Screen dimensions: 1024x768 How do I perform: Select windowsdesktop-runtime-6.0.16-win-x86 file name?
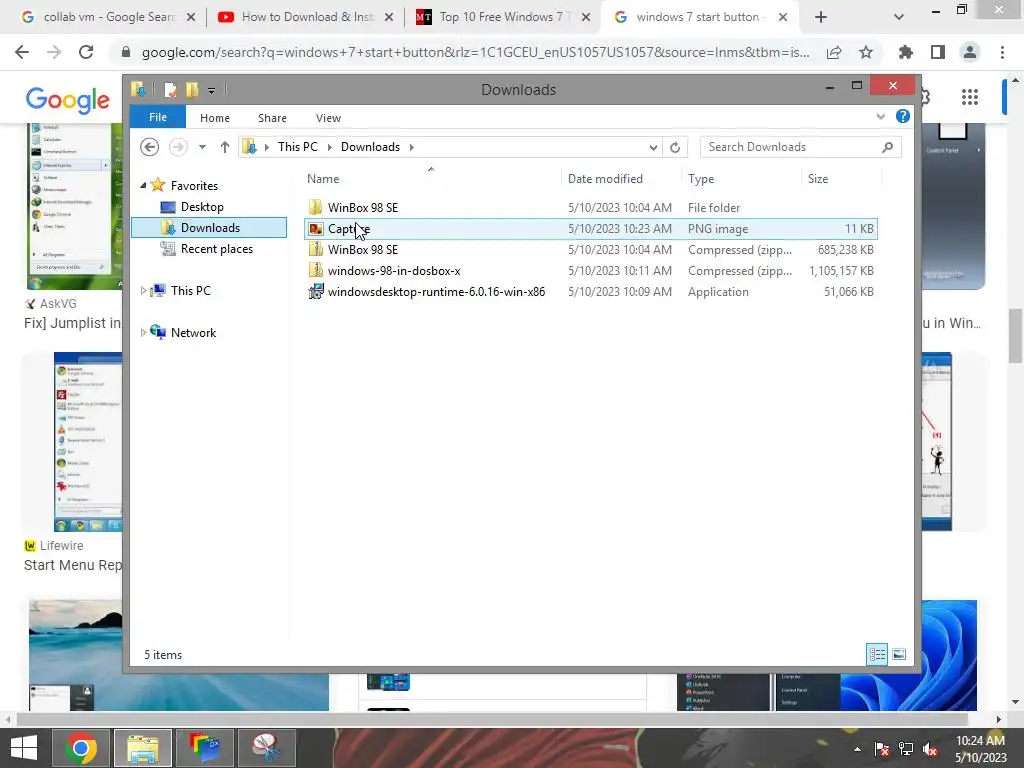click(436, 291)
